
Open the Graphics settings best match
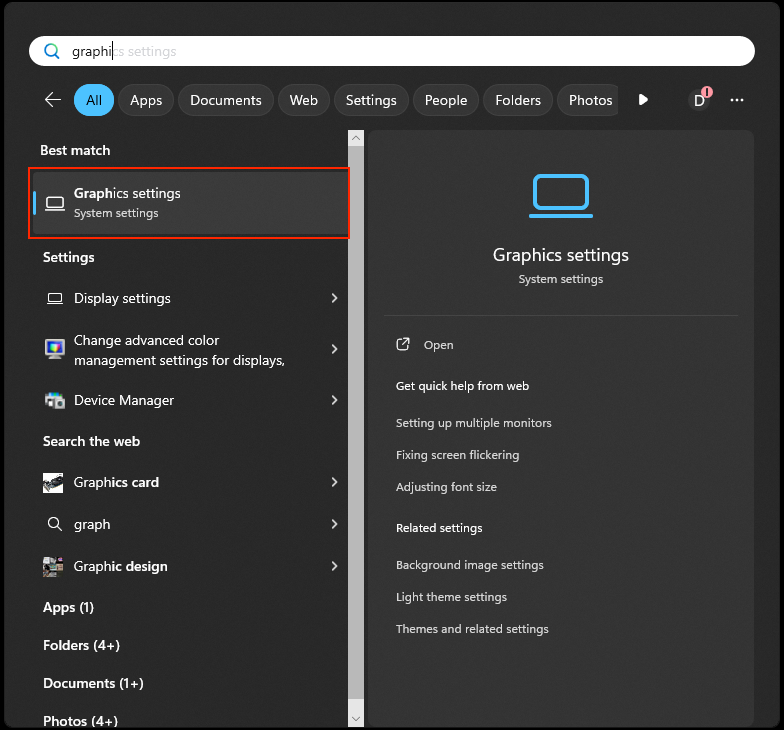point(189,203)
